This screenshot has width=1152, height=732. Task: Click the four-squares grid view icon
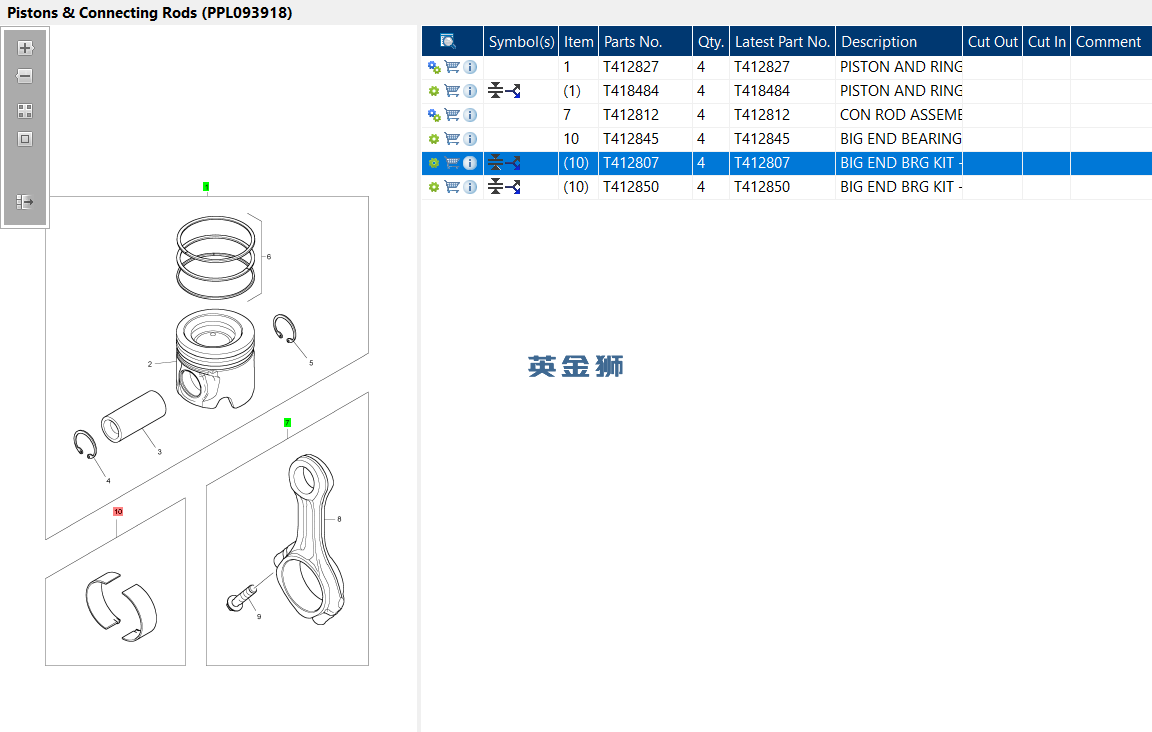click(25, 111)
